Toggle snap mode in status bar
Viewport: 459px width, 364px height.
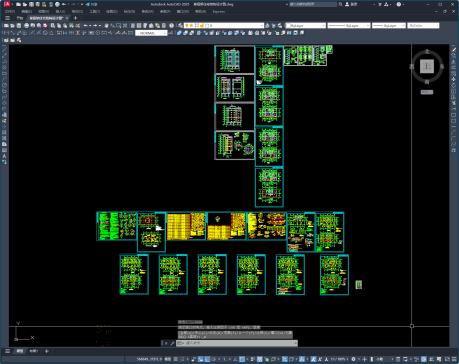[182, 359]
